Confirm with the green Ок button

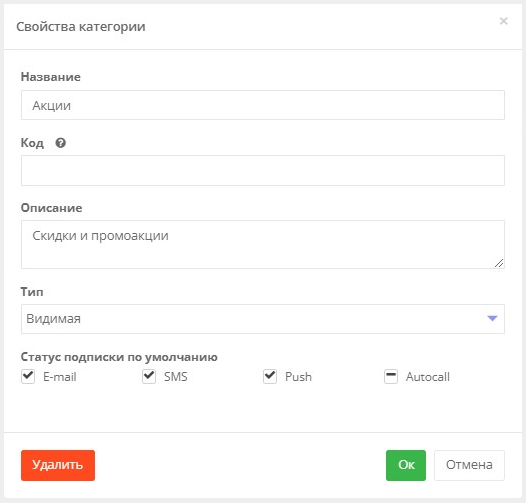pyautogui.click(x=406, y=465)
